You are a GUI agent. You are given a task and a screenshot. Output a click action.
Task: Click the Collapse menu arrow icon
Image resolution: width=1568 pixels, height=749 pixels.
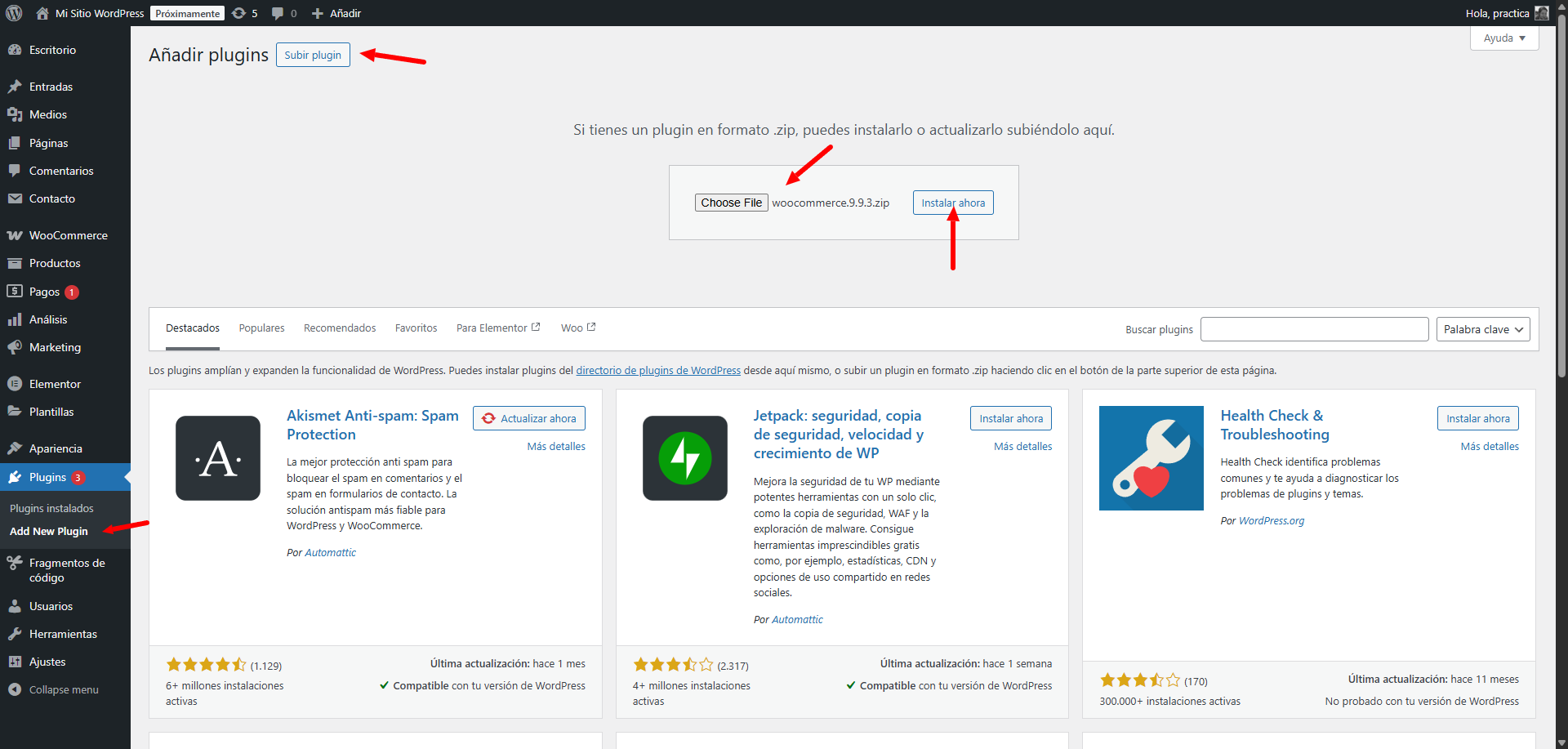tap(15, 689)
